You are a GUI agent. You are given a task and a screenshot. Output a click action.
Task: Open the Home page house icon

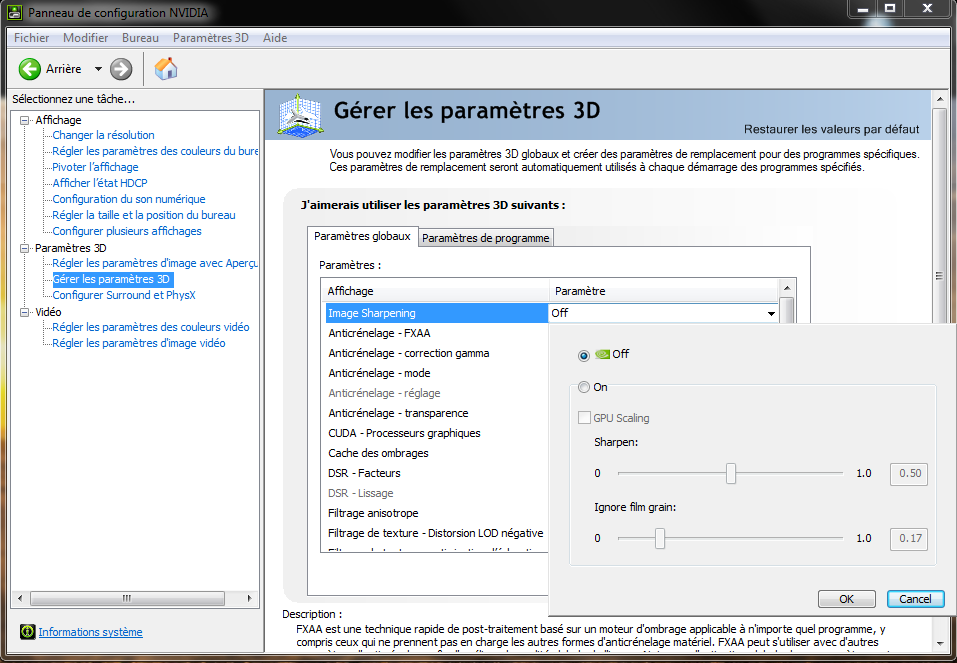coord(165,69)
